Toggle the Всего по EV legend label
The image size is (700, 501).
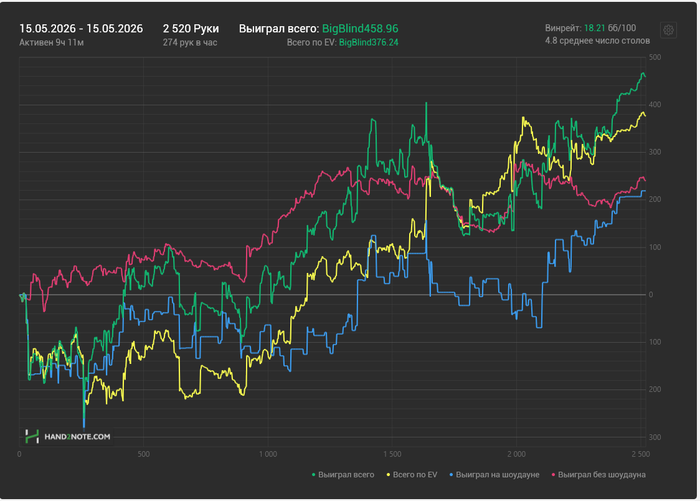coord(415,475)
